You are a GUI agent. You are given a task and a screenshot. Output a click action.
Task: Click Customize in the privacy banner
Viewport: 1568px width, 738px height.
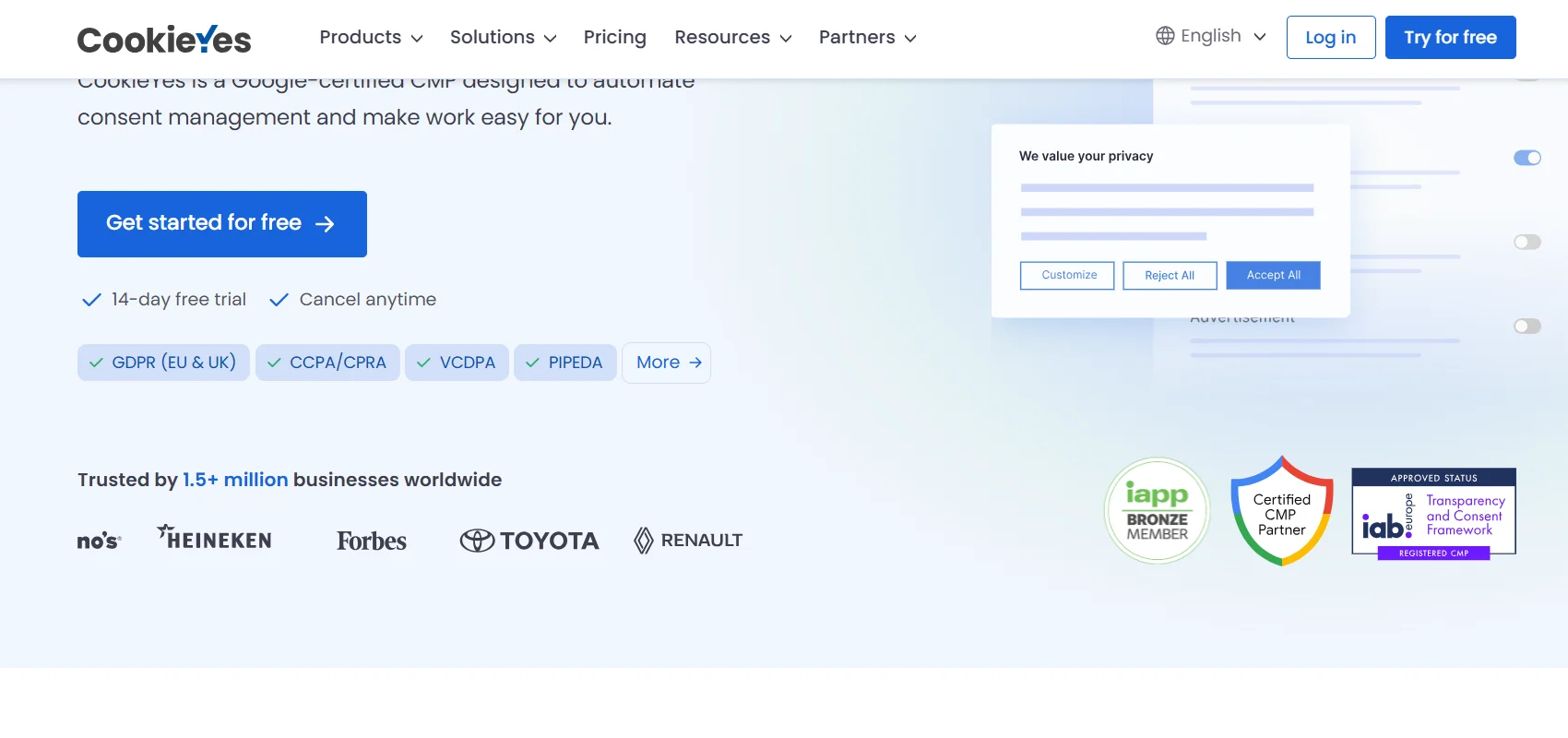[1067, 275]
